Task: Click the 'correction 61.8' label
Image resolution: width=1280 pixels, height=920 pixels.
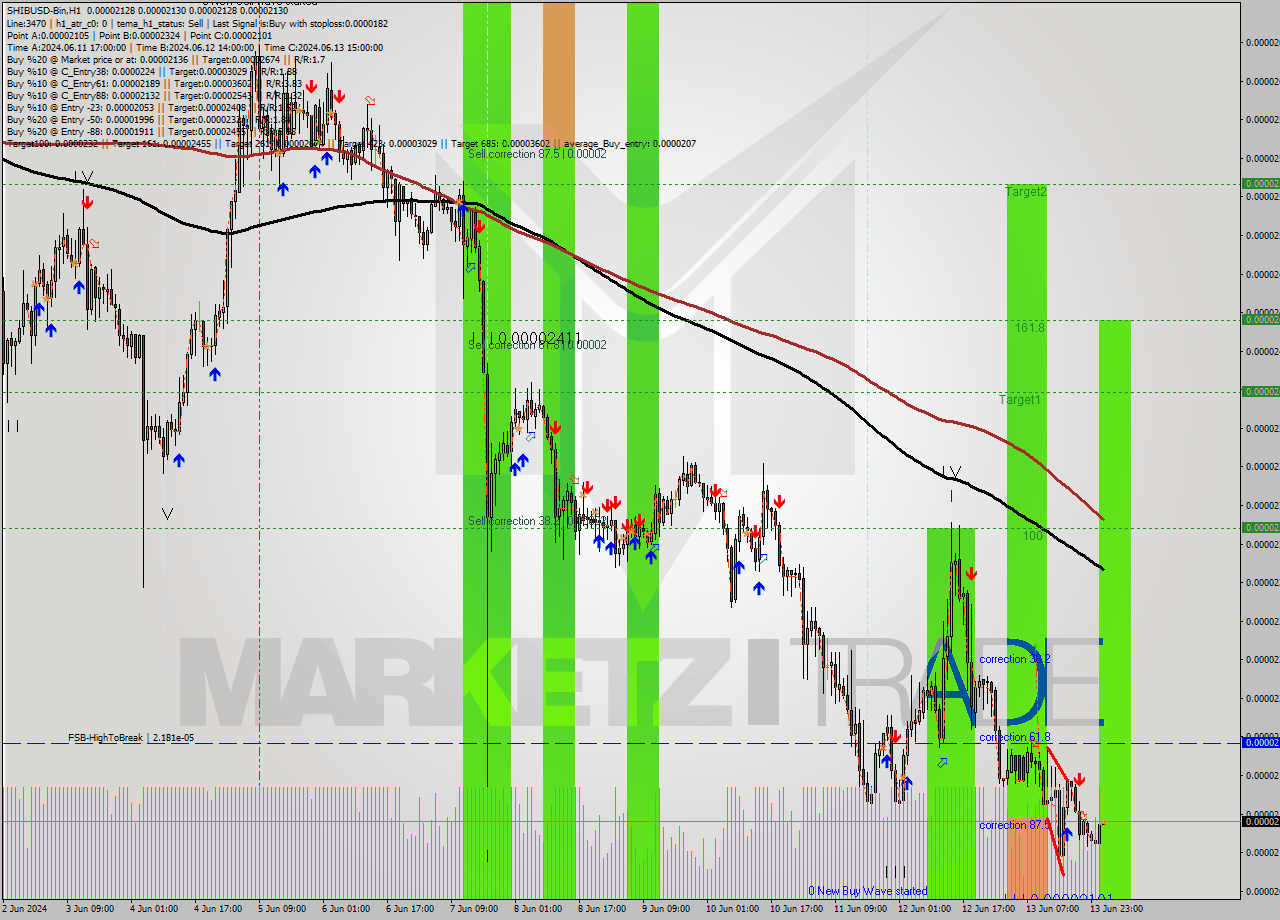Action: click(x=1014, y=737)
